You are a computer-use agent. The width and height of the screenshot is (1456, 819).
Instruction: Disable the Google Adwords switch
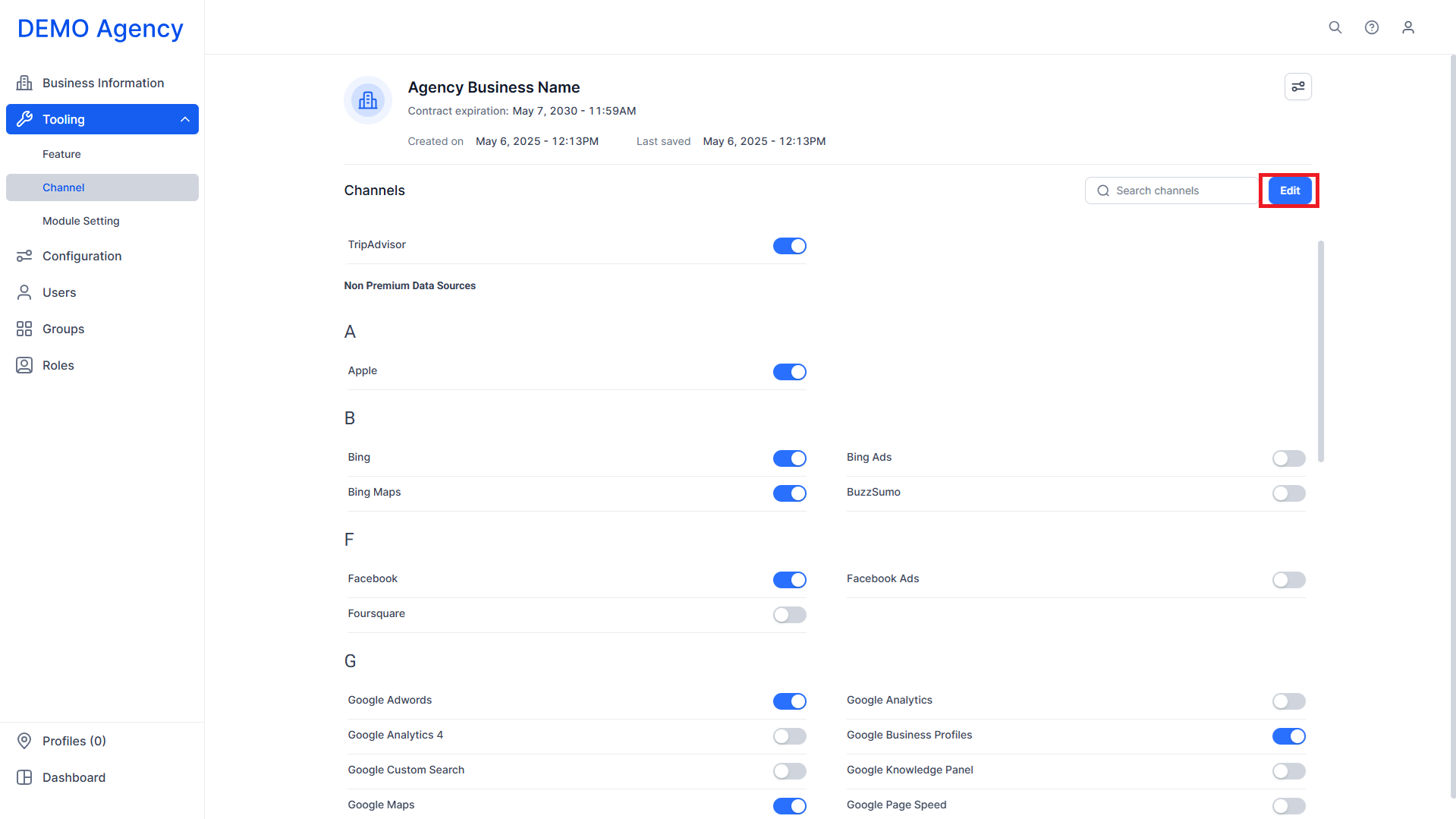(x=789, y=701)
